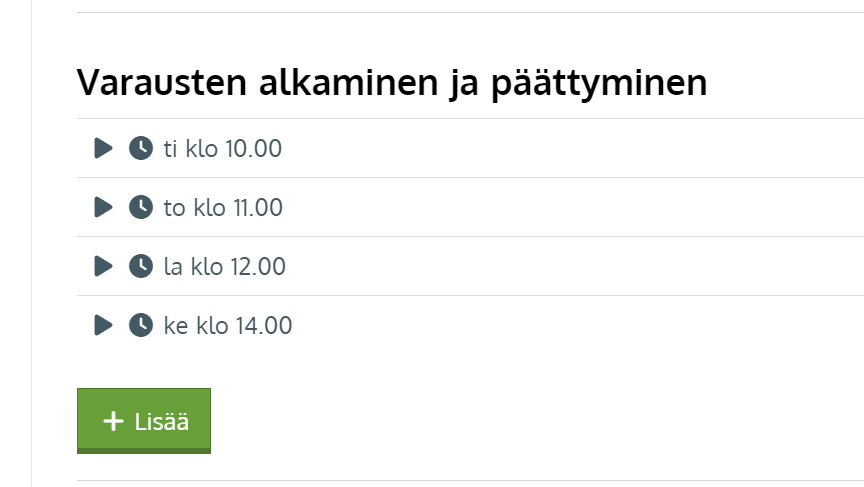Expand the la klo 12.00 row triangle
Image resolution: width=864 pixels, height=487 pixels.
coord(103,267)
